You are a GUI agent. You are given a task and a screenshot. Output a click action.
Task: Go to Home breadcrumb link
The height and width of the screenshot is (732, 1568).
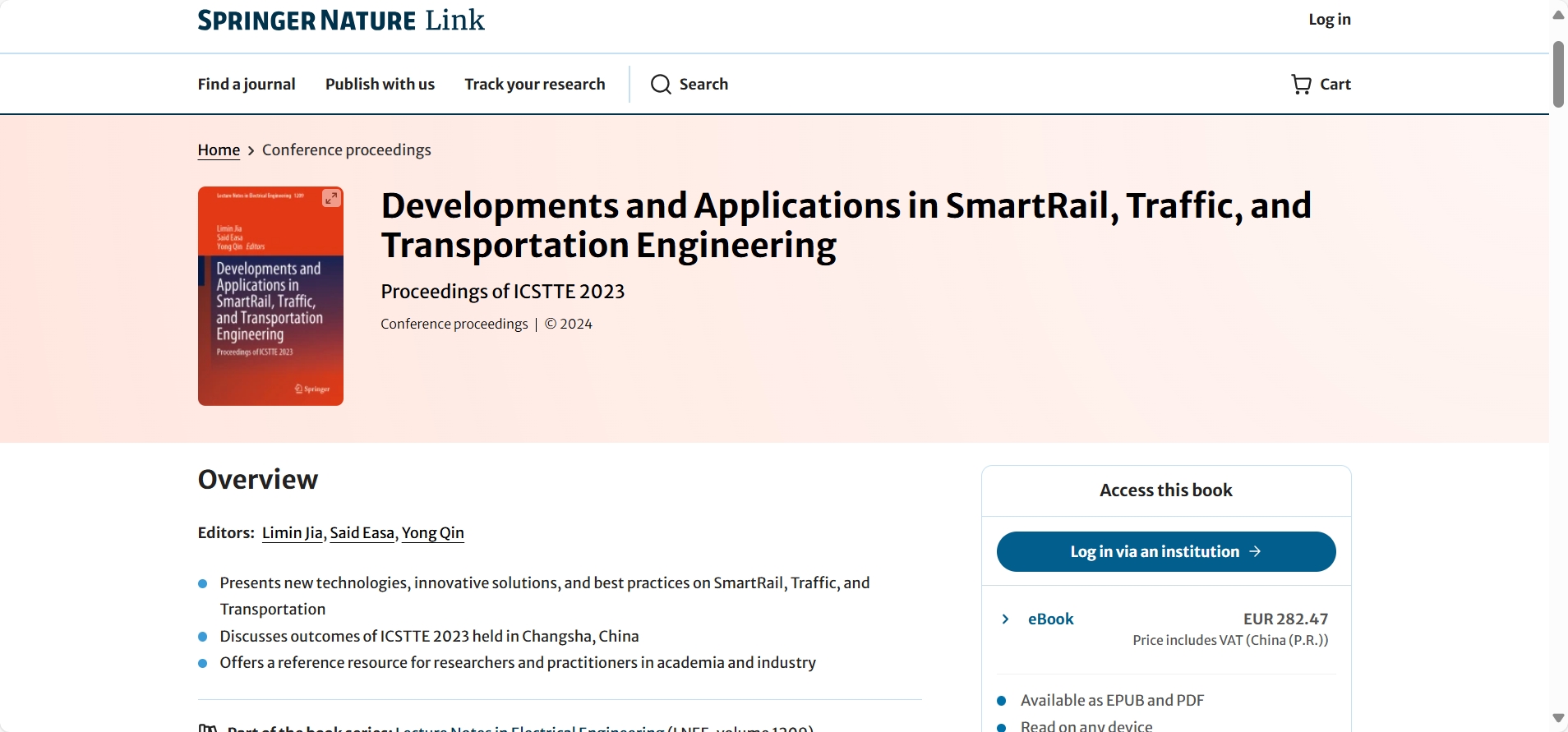click(219, 150)
